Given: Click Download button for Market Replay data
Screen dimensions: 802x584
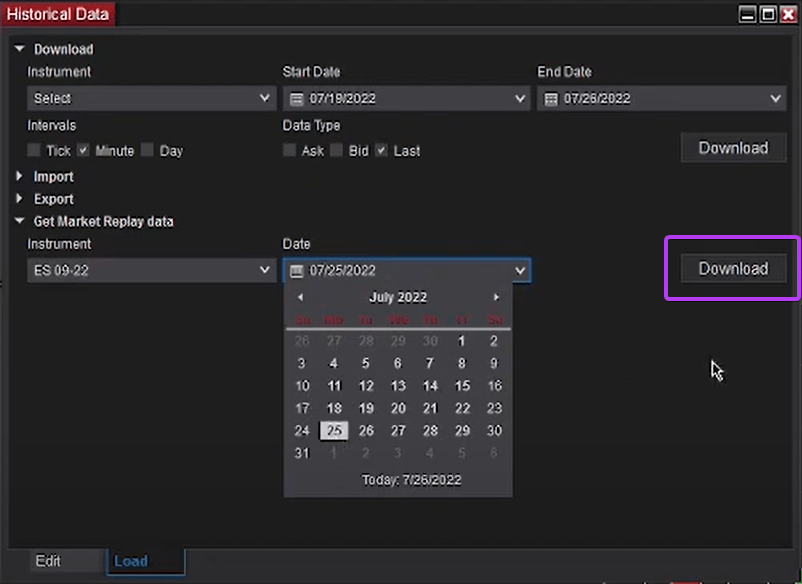Looking at the screenshot, I should click(x=733, y=268).
